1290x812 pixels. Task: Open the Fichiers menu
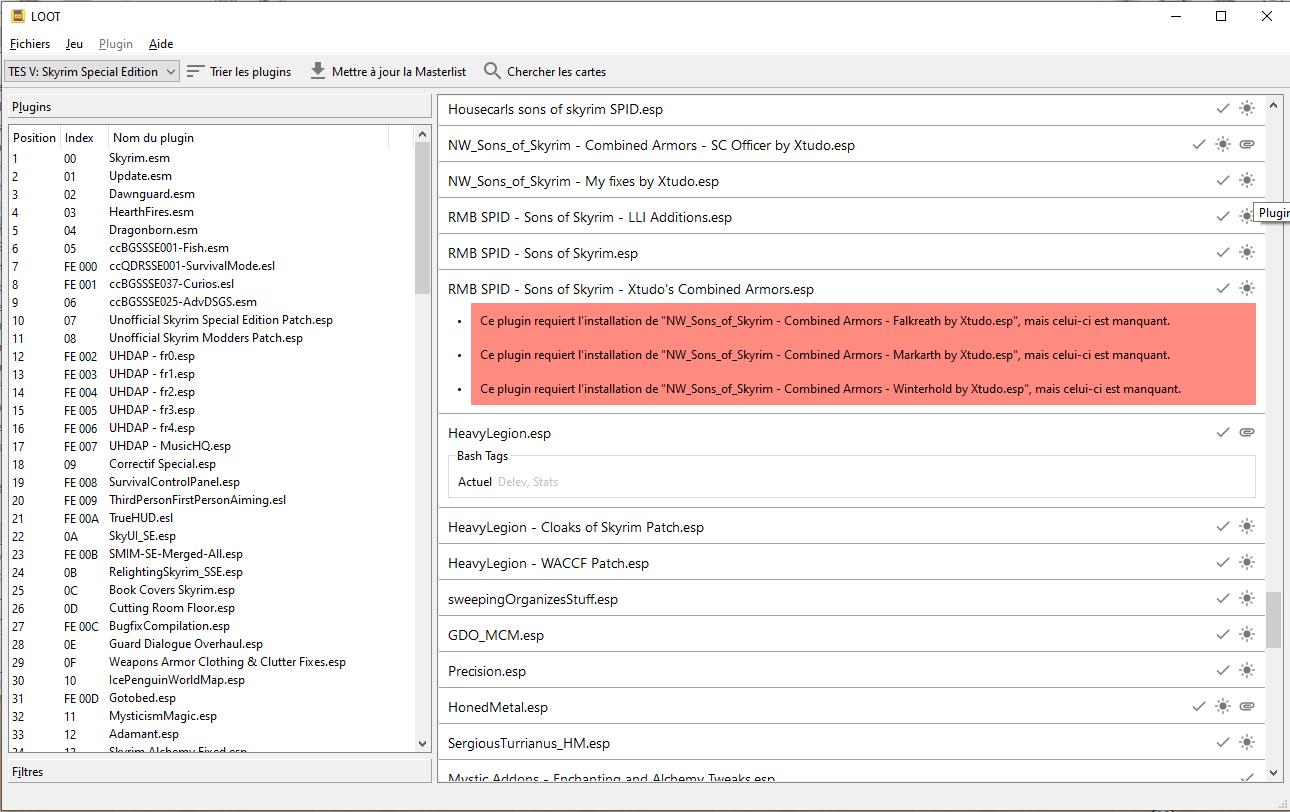pos(30,44)
